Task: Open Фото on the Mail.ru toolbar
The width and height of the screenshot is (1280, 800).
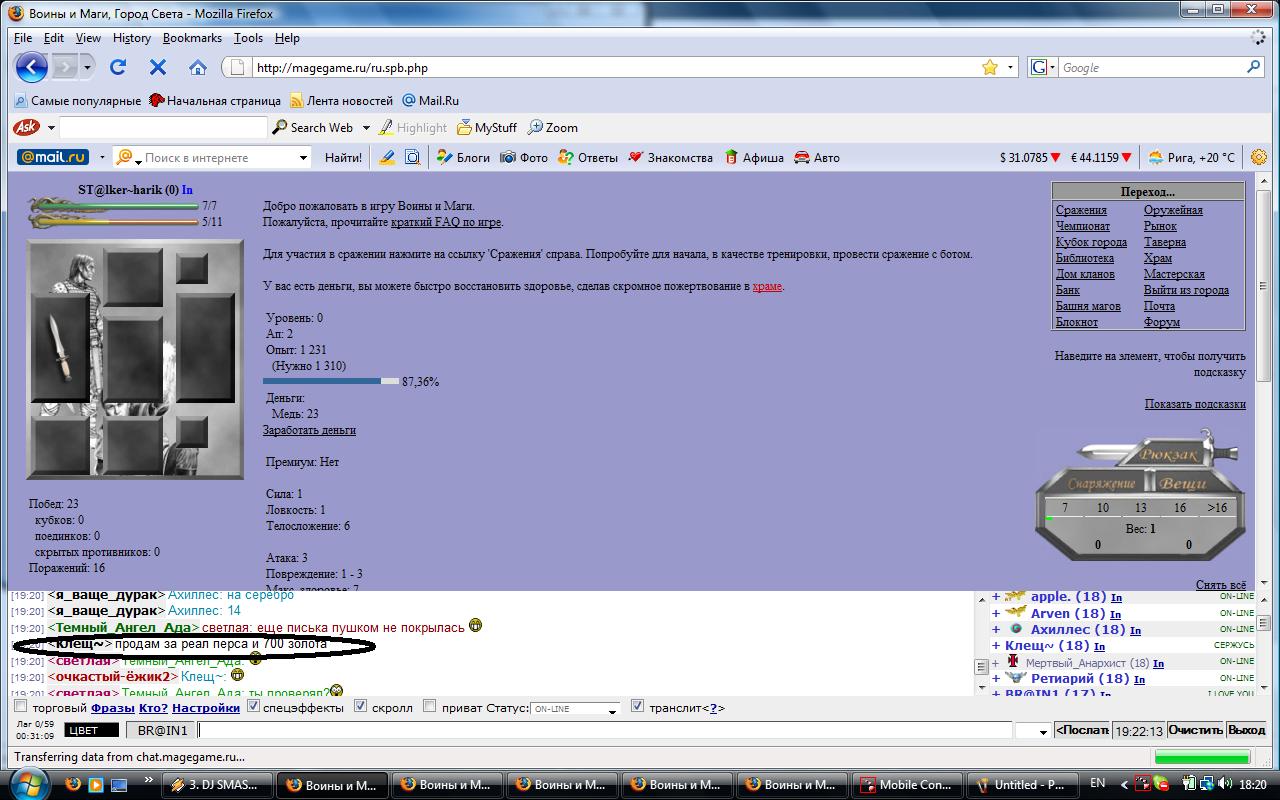Action: (x=524, y=157)
